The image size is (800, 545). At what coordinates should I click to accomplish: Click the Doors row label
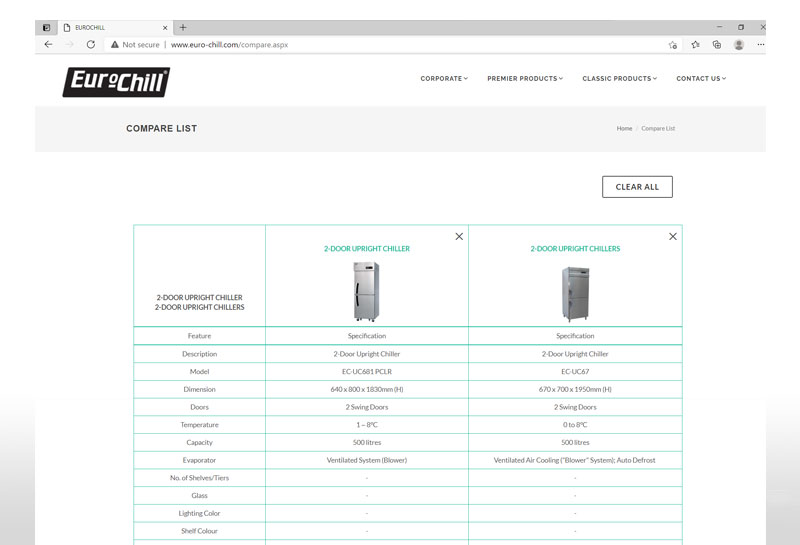(x=199, y=407)
